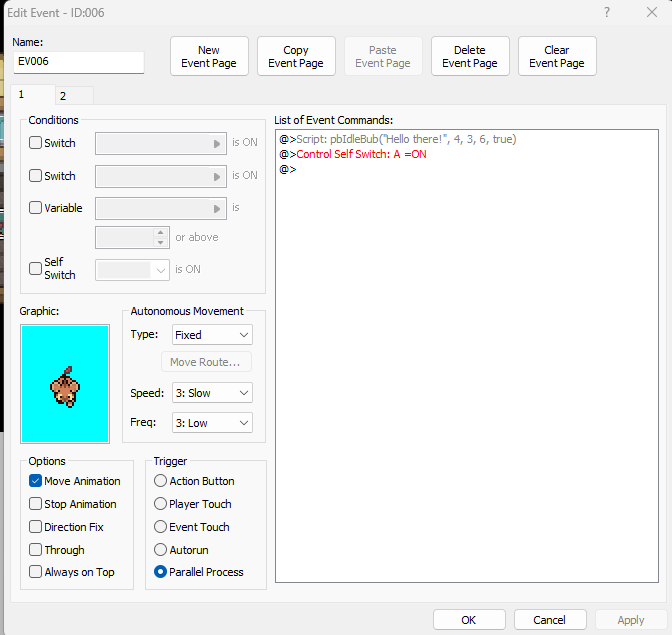This screenshot has height=635, width=672.
Task: Click Copy Event Page
Action: [296, 57]
